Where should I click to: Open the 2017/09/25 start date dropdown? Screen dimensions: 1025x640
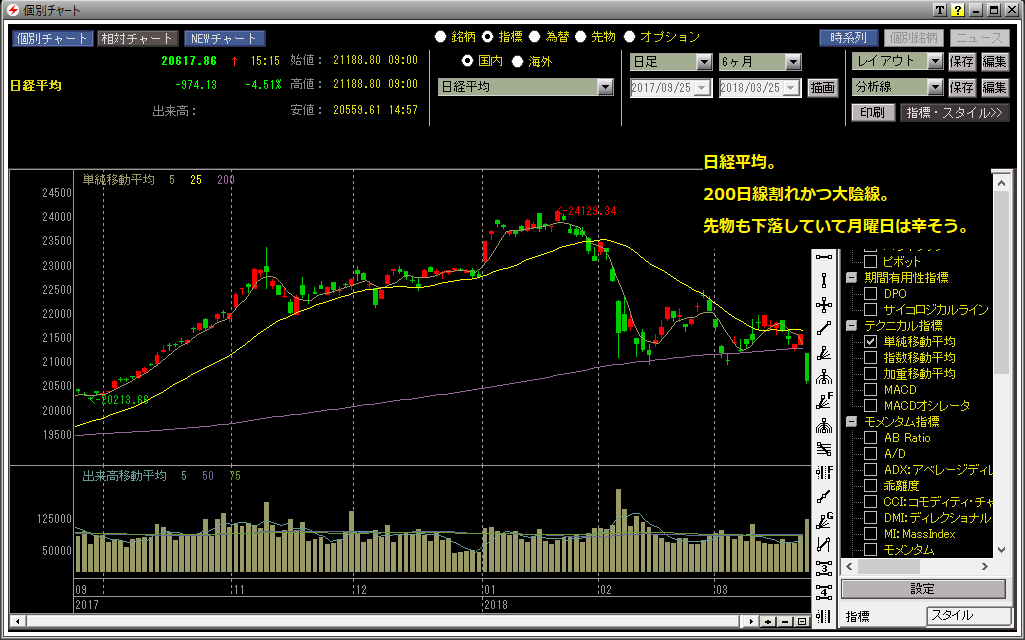point(703,88)
